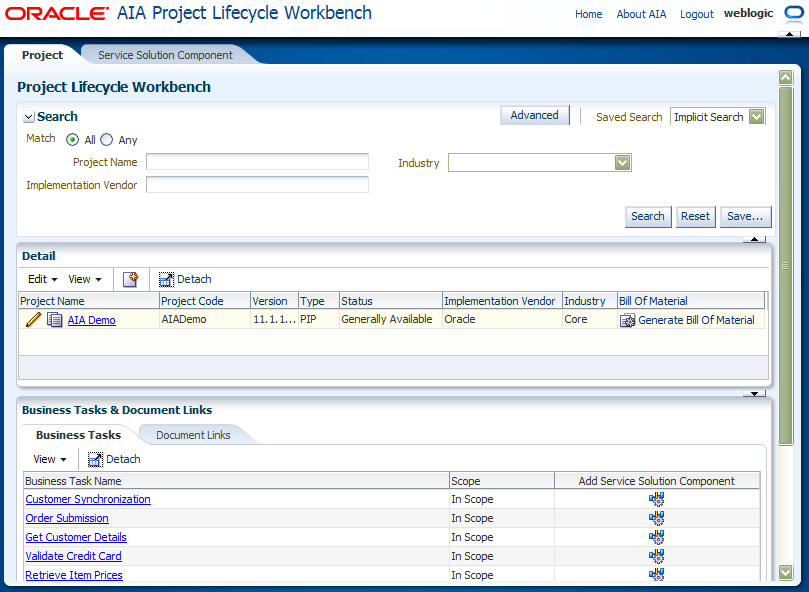Click the Generate Bill Of Material gear icon
This screenshot has width=809, height=592.
(x=627, y=320)
